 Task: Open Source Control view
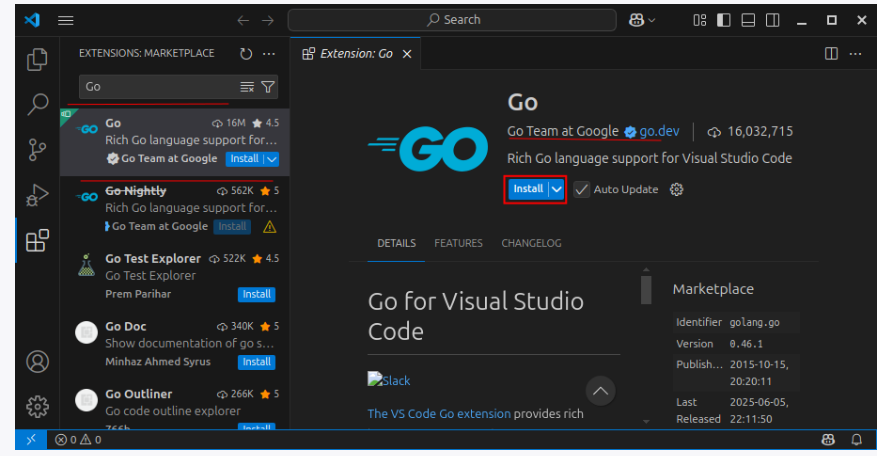coord(37,149)
